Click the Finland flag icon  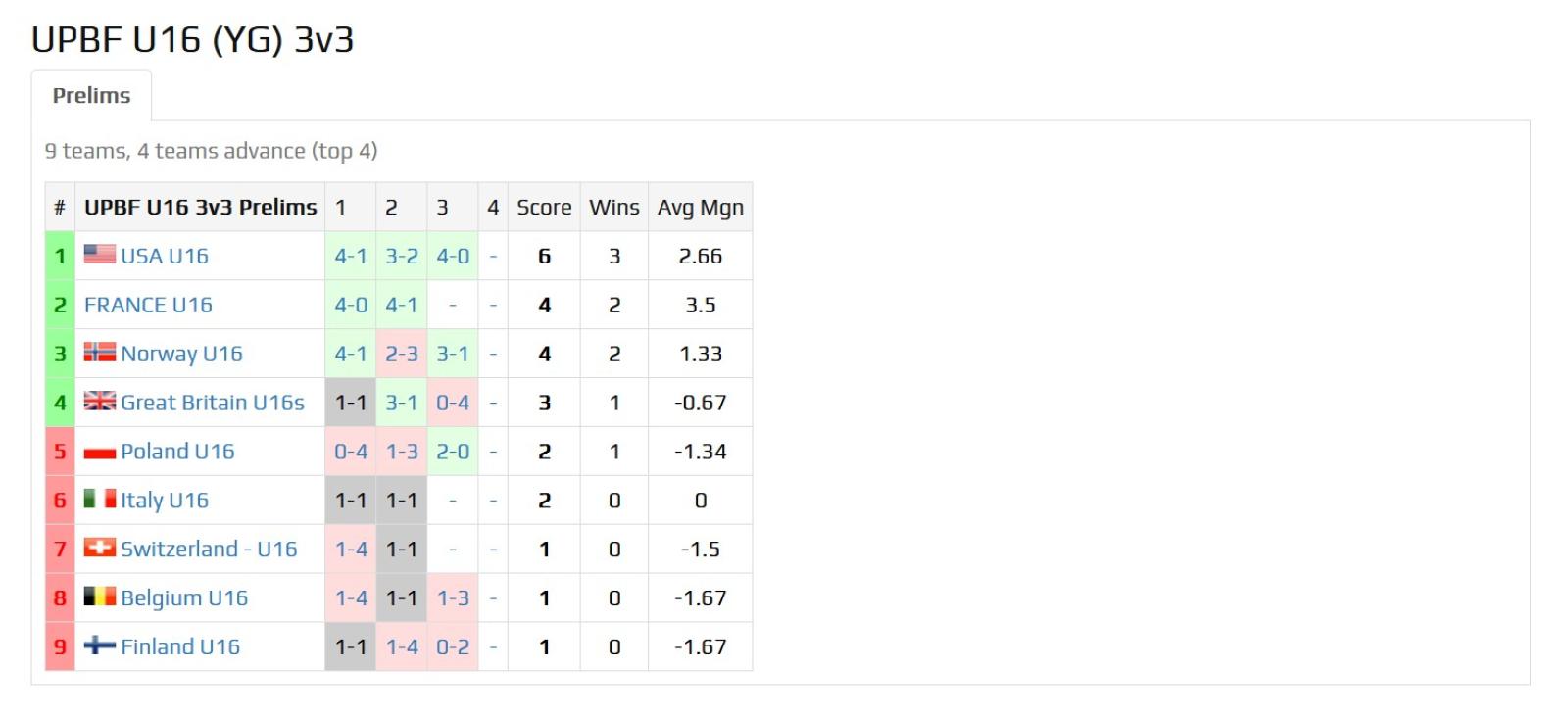tap(99, 646)
